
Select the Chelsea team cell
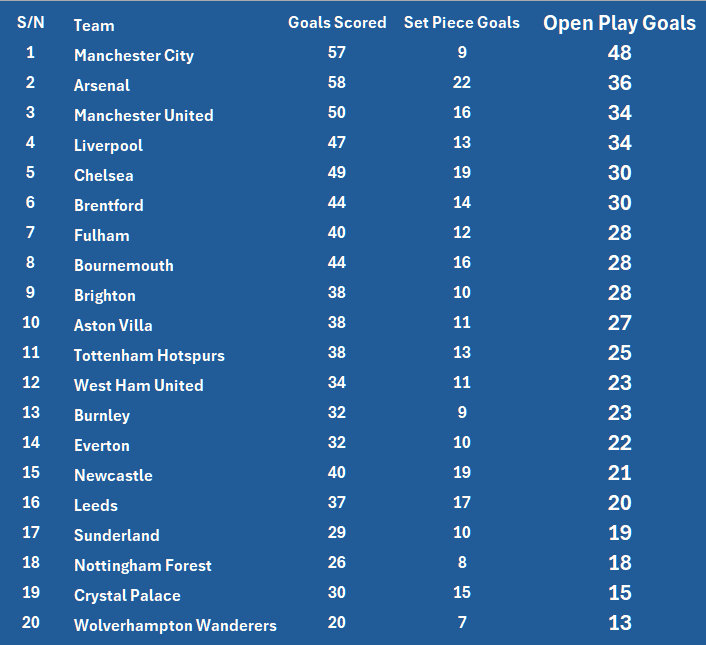104,175
